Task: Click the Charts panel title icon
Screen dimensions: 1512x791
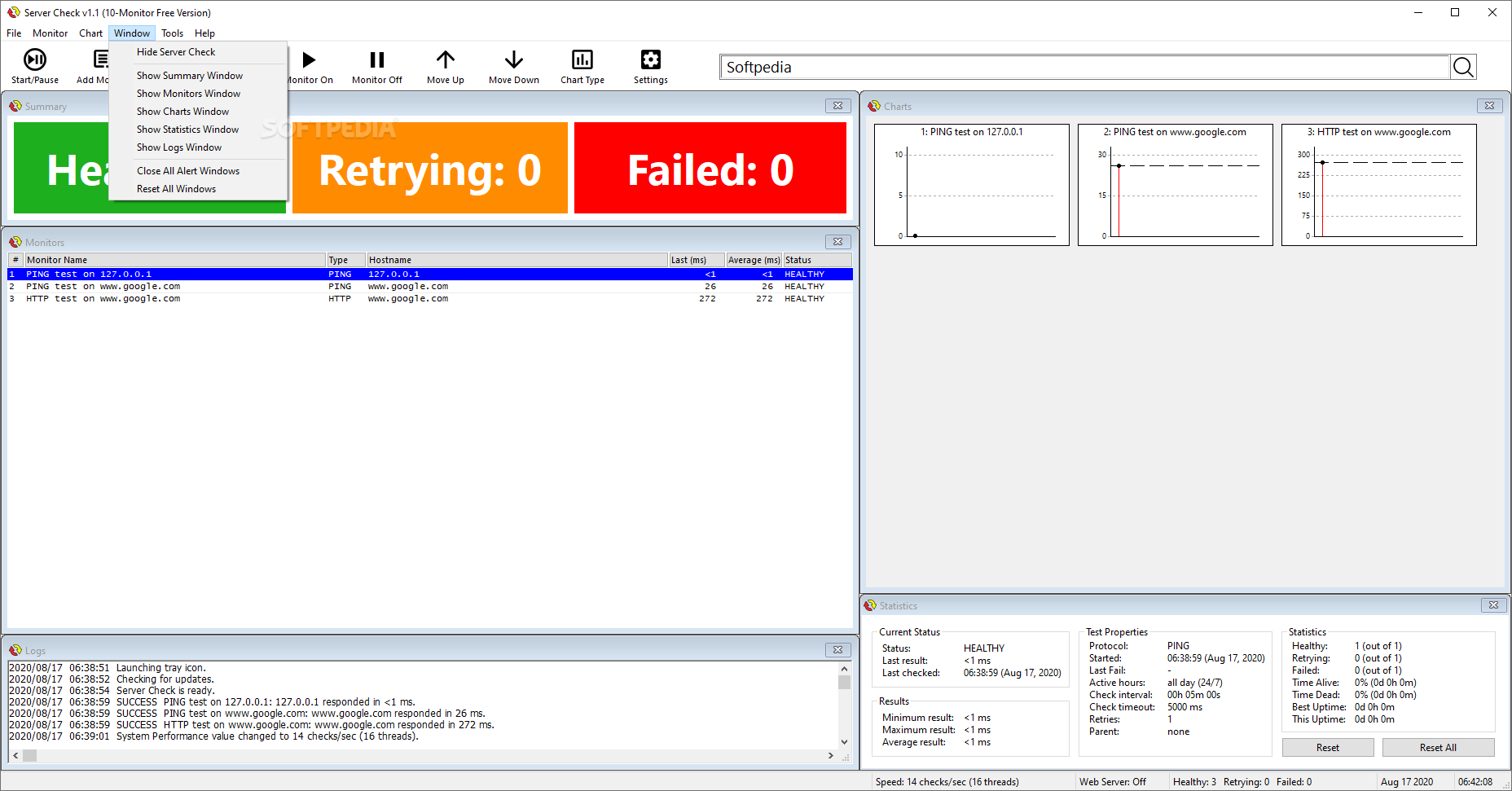Action: pos(874,106)
